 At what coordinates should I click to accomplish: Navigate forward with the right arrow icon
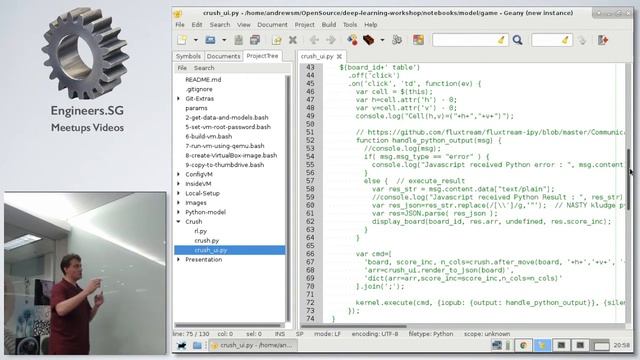331,40
